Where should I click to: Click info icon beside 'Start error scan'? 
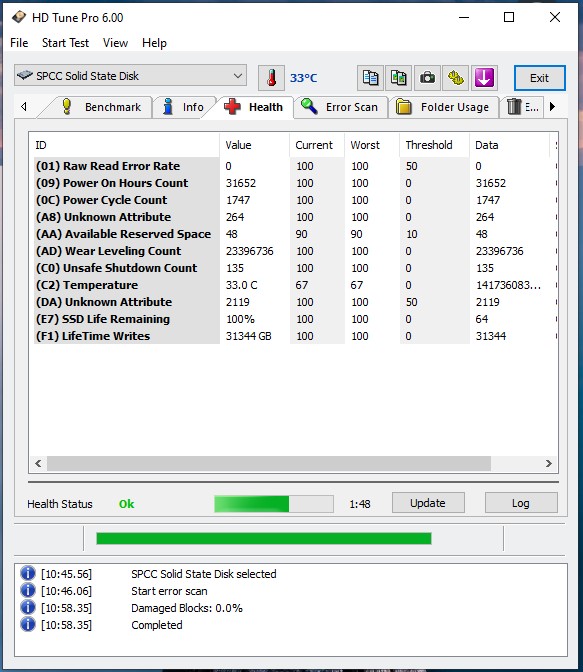coord(28,590)
